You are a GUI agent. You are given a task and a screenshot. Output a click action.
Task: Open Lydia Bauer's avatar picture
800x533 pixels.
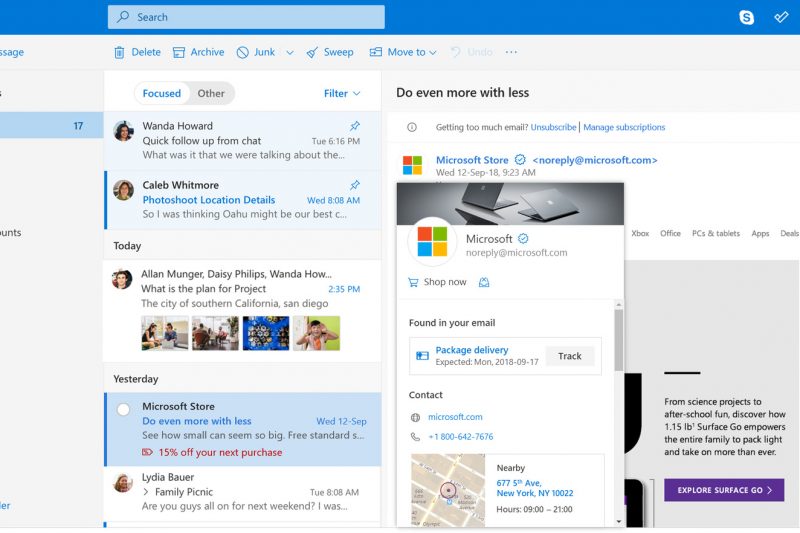coord(123,483)
